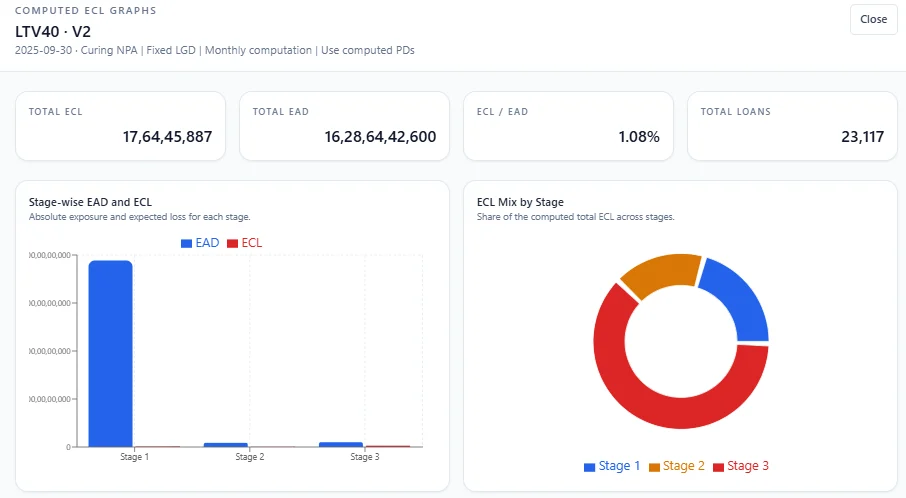Select the small blue Stage 3 EAD bar

tap(340, 444)
